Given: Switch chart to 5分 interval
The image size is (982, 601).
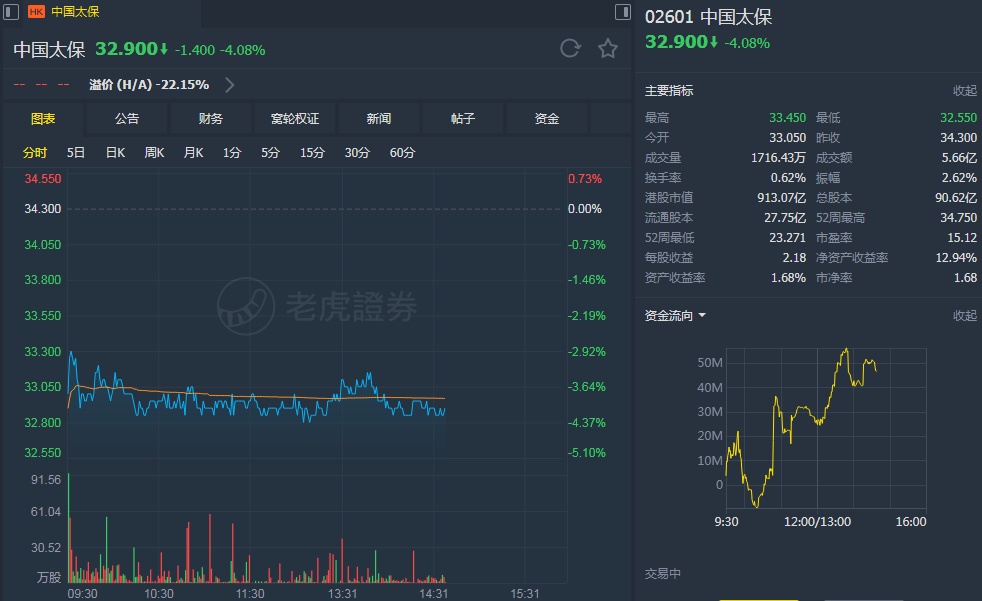Looking at the screenshot, I should tap(271, 153).
